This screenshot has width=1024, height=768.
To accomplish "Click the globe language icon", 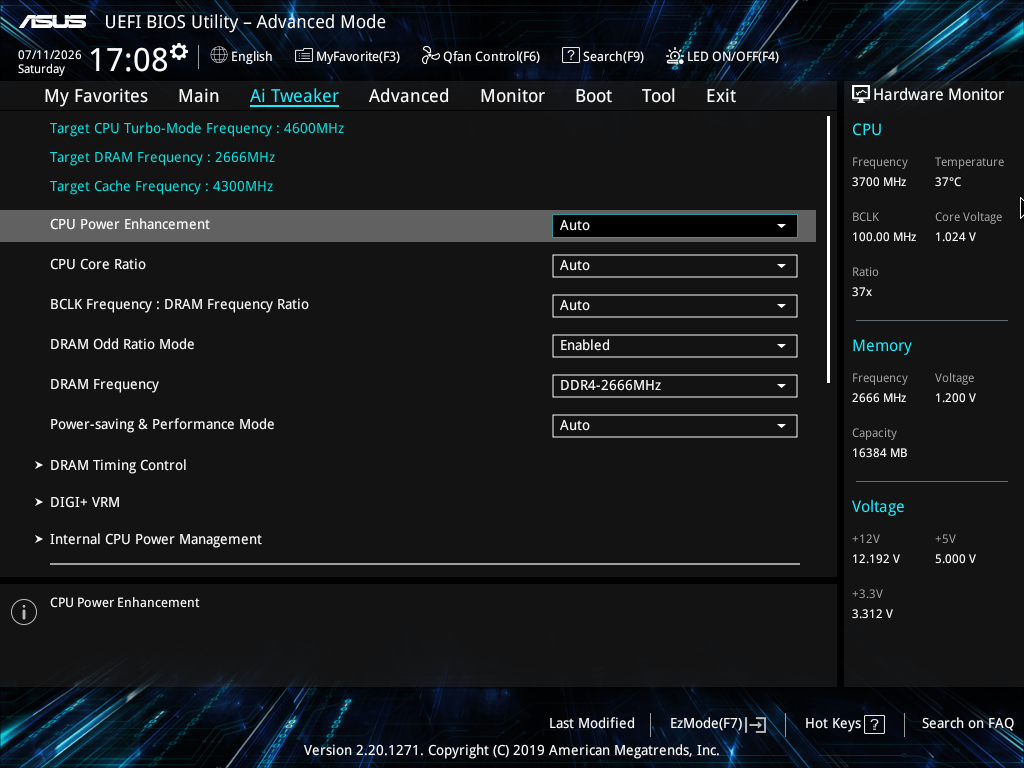I will [219, 56].
